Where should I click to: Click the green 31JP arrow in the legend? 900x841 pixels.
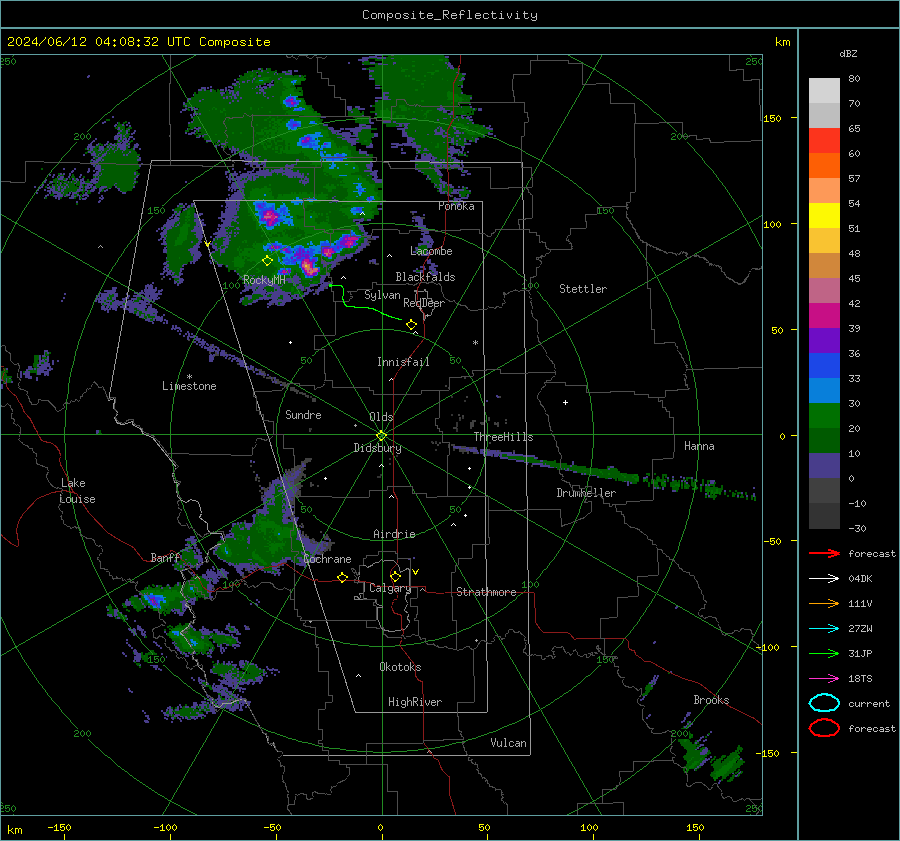[x=824, y=653]
